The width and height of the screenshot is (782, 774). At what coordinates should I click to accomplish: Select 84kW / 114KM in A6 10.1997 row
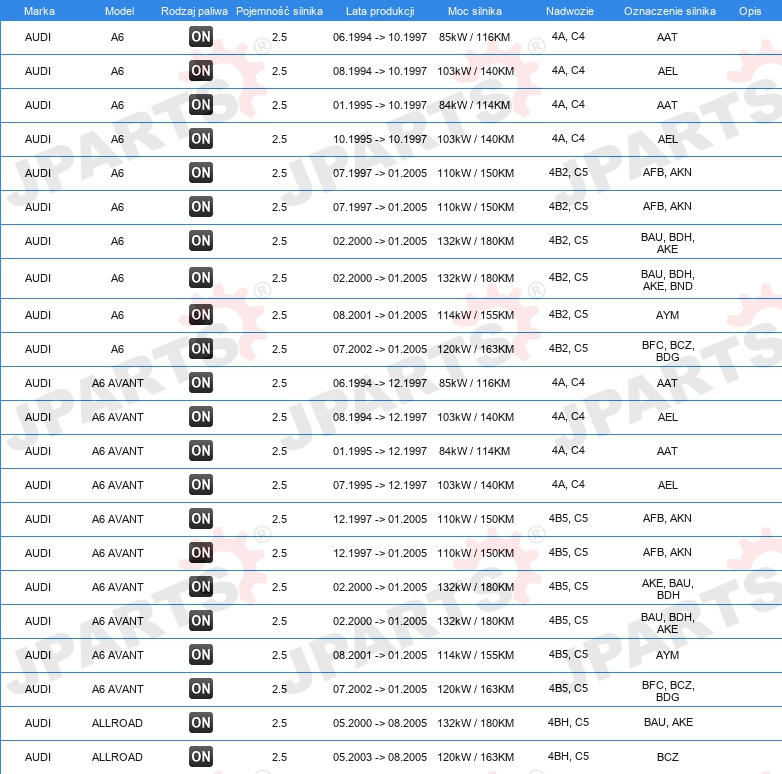tap(474, 105)
